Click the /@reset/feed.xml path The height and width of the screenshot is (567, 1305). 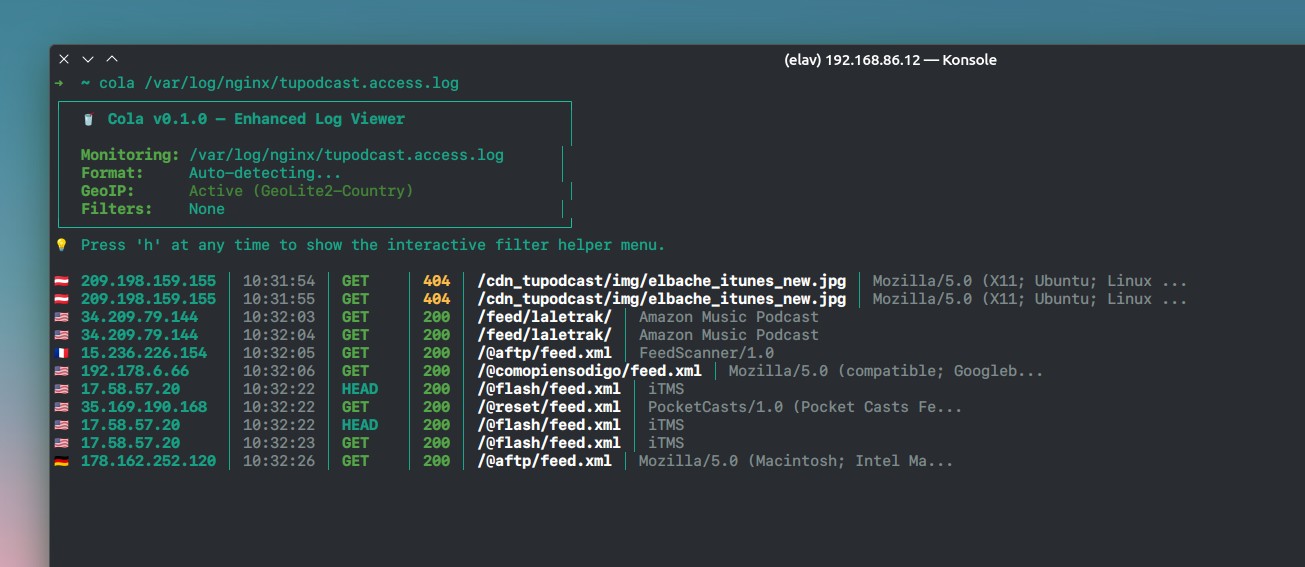point(548,407)
